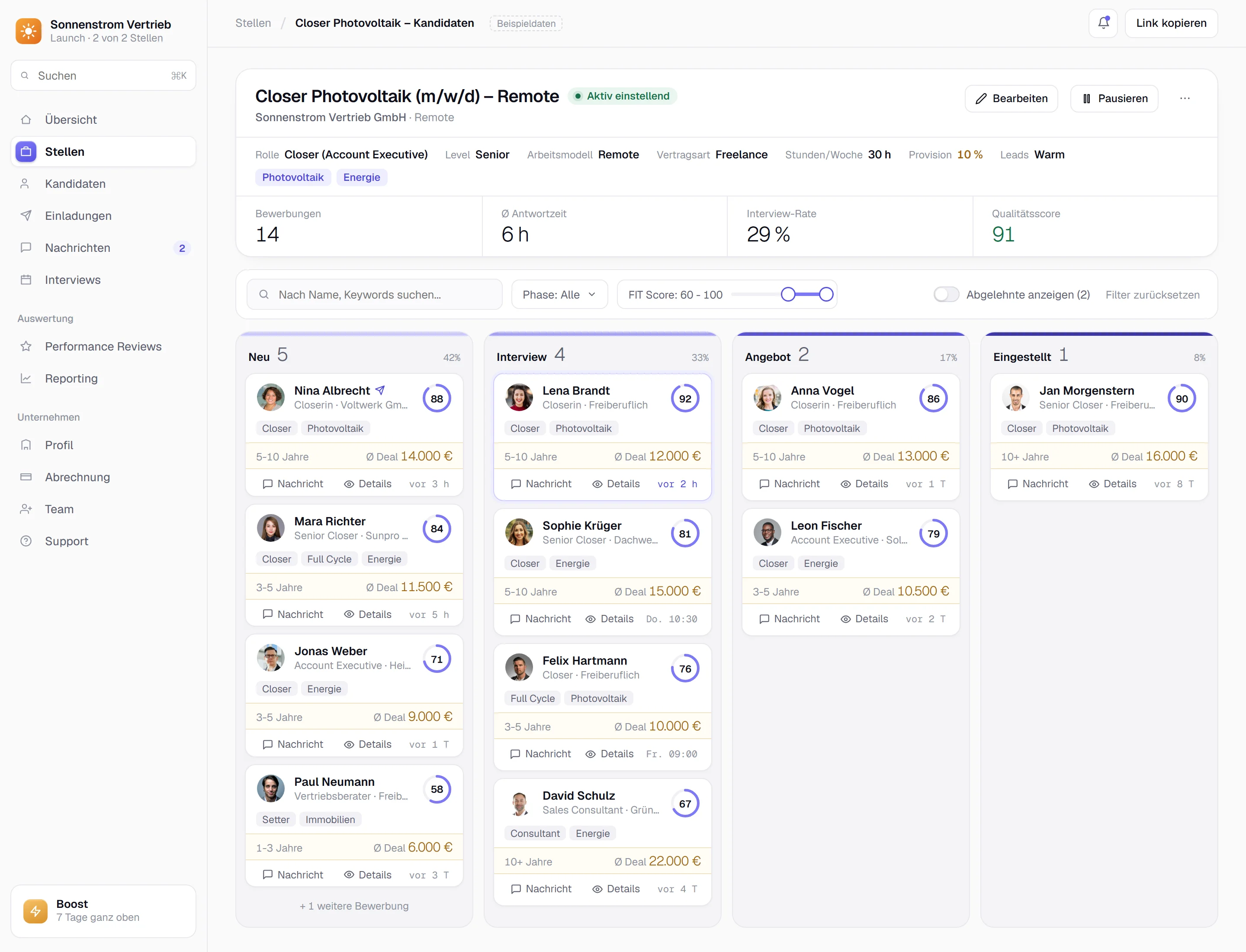
Task: Click Filter zurücksetzen
Action: click(x=1153, y=295)
